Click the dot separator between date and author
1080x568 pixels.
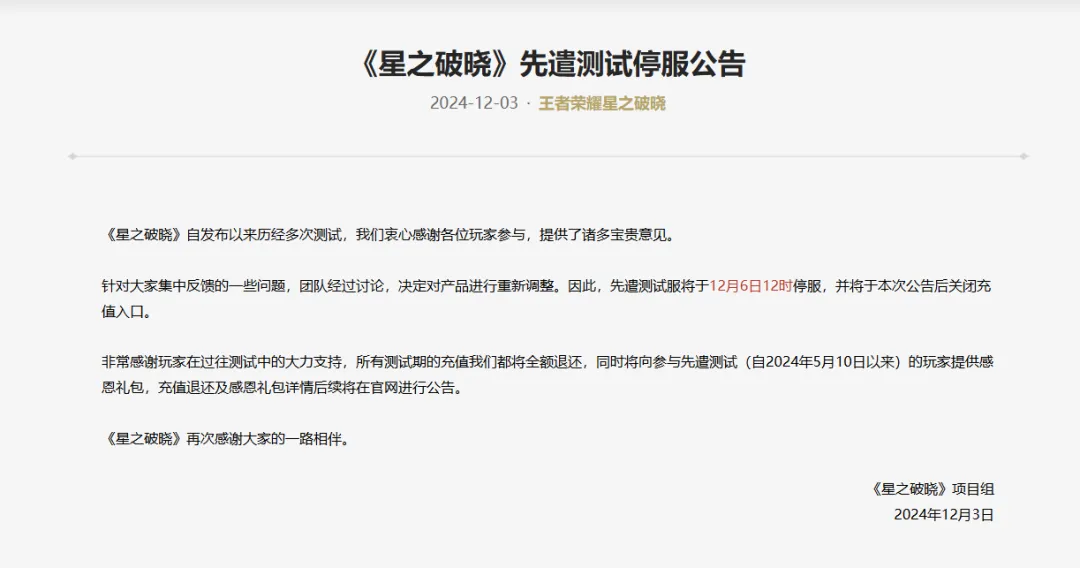click(x=528, y=104)
